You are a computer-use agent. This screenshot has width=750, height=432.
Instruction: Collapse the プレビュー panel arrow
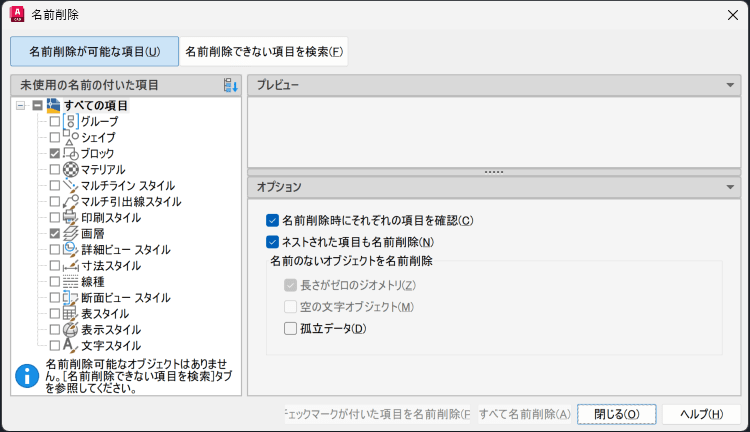click(x=731, y=85)
